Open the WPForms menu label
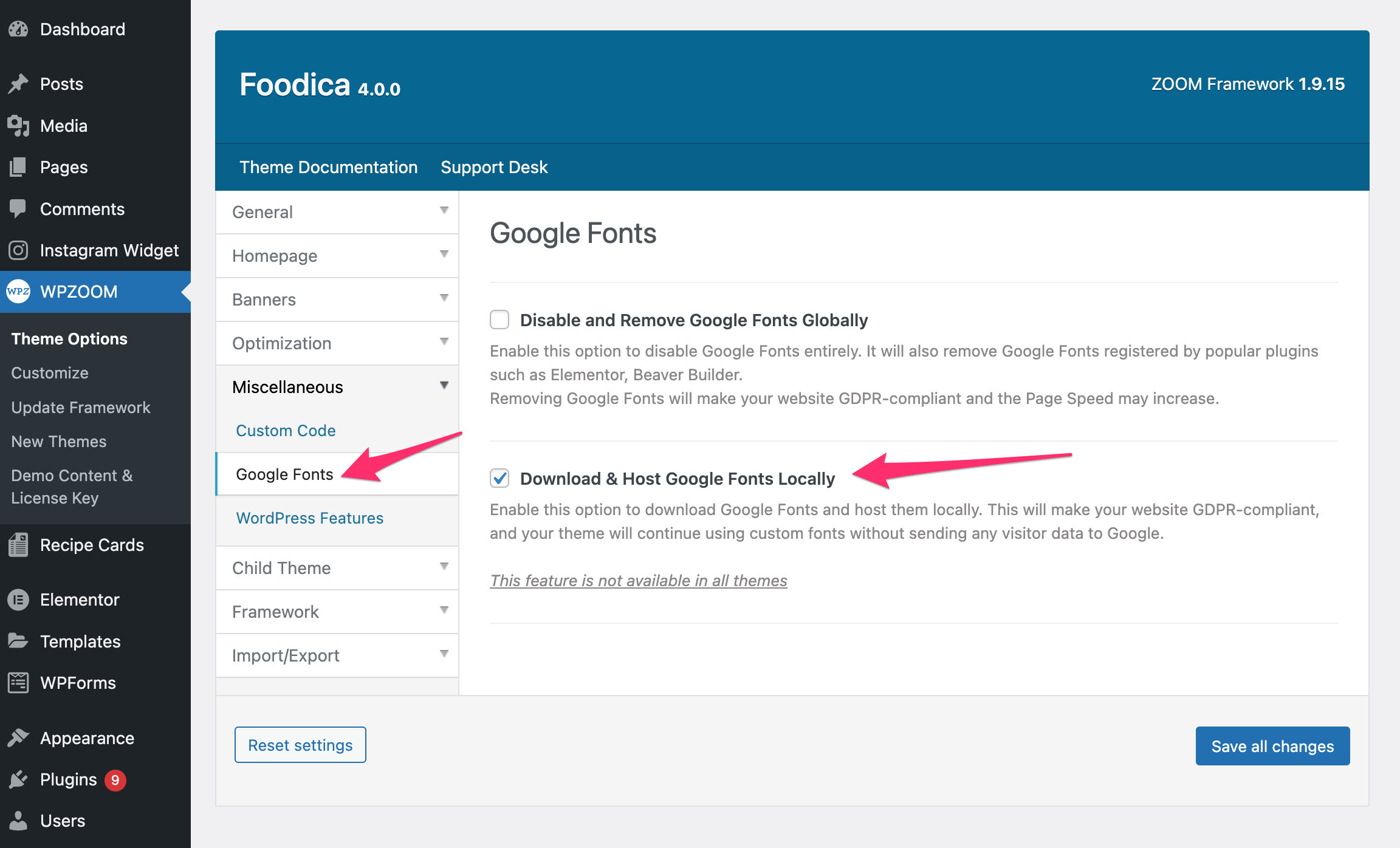The height and width of the screenshot is (848, 1400). pyautogui.click(x=78, y=683)
